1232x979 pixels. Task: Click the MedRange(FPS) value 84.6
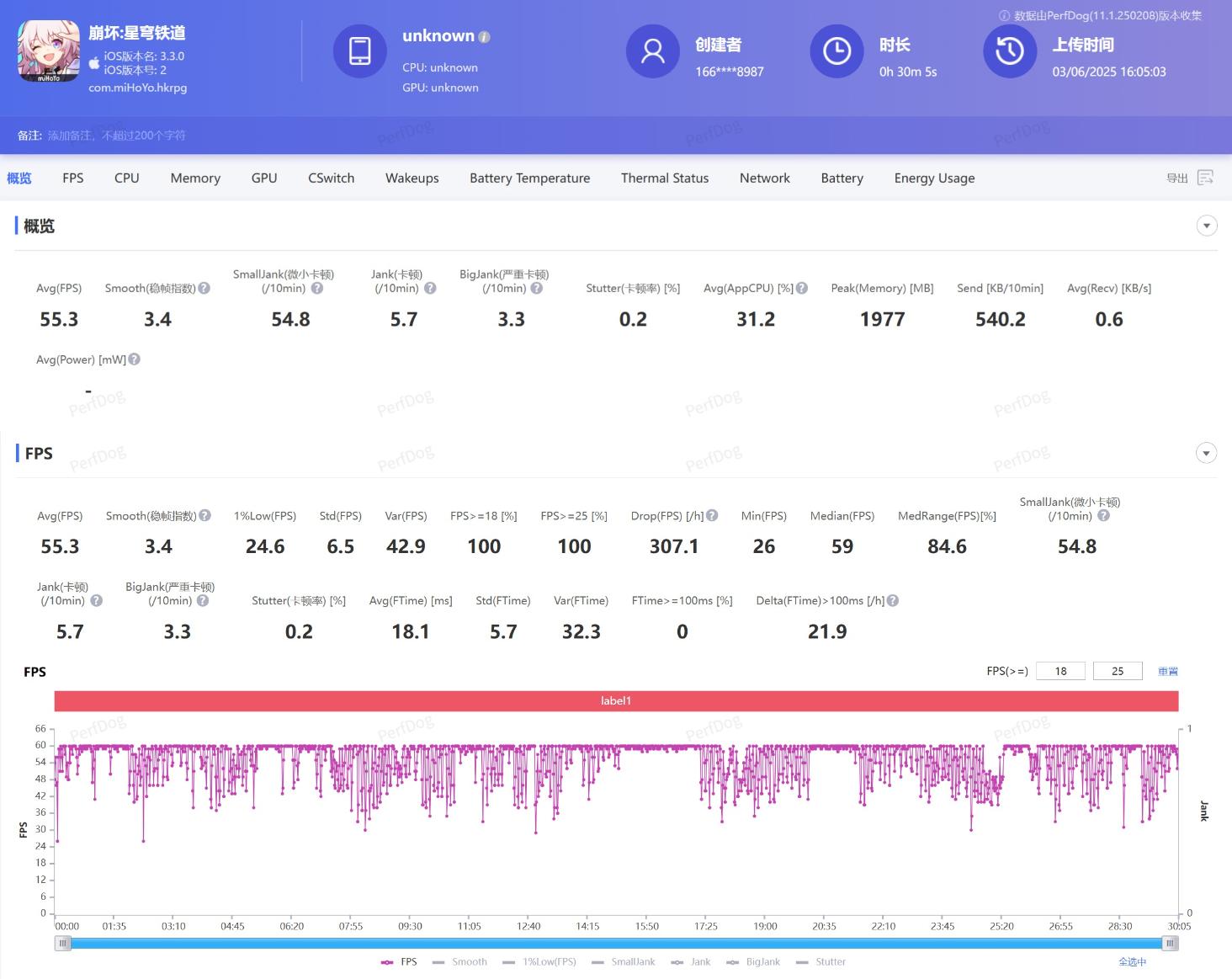click(947, 546)
